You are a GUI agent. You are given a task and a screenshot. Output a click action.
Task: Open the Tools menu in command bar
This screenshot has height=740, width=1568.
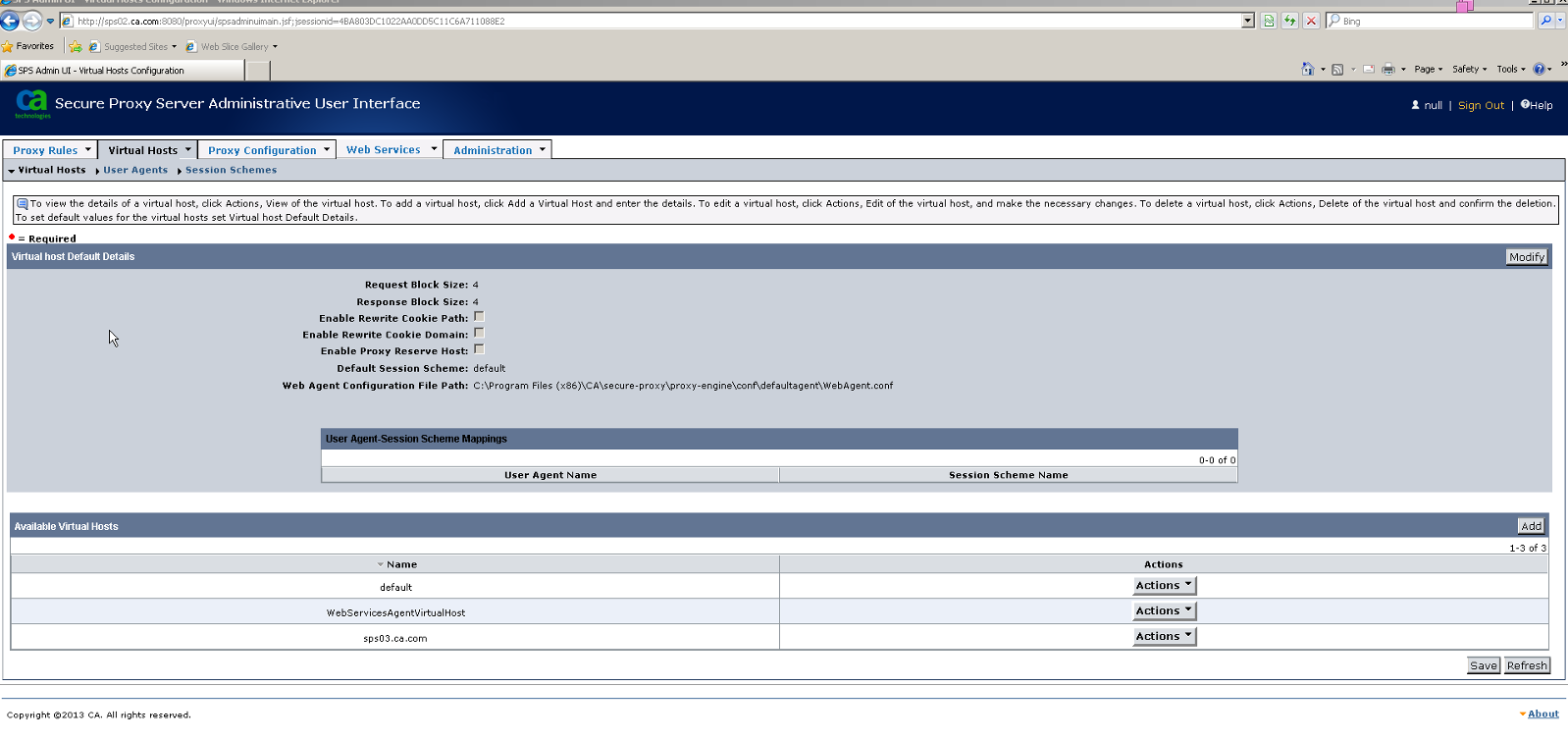[1511, 69]
